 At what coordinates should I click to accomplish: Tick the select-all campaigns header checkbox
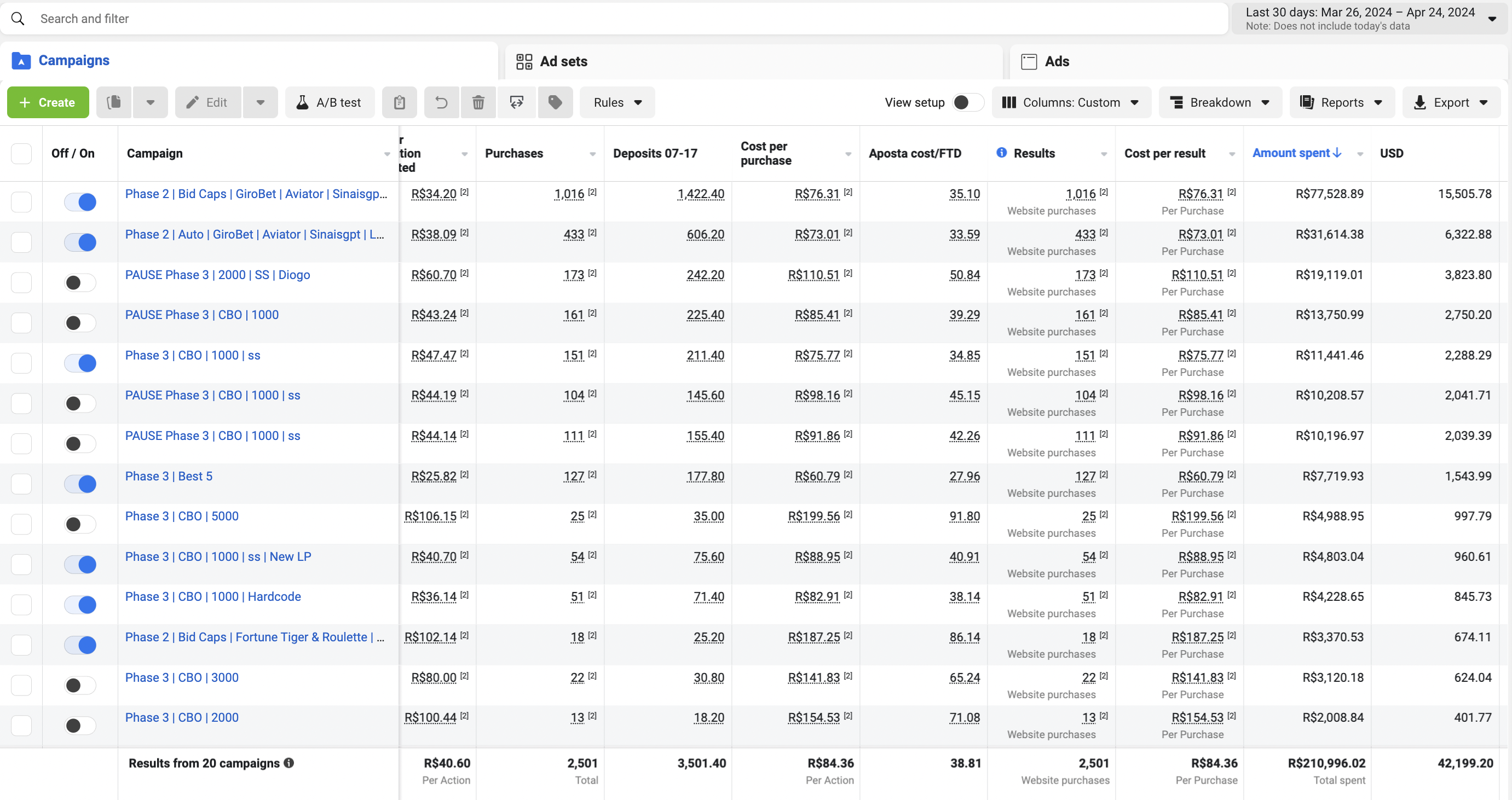tap(21, 154)
